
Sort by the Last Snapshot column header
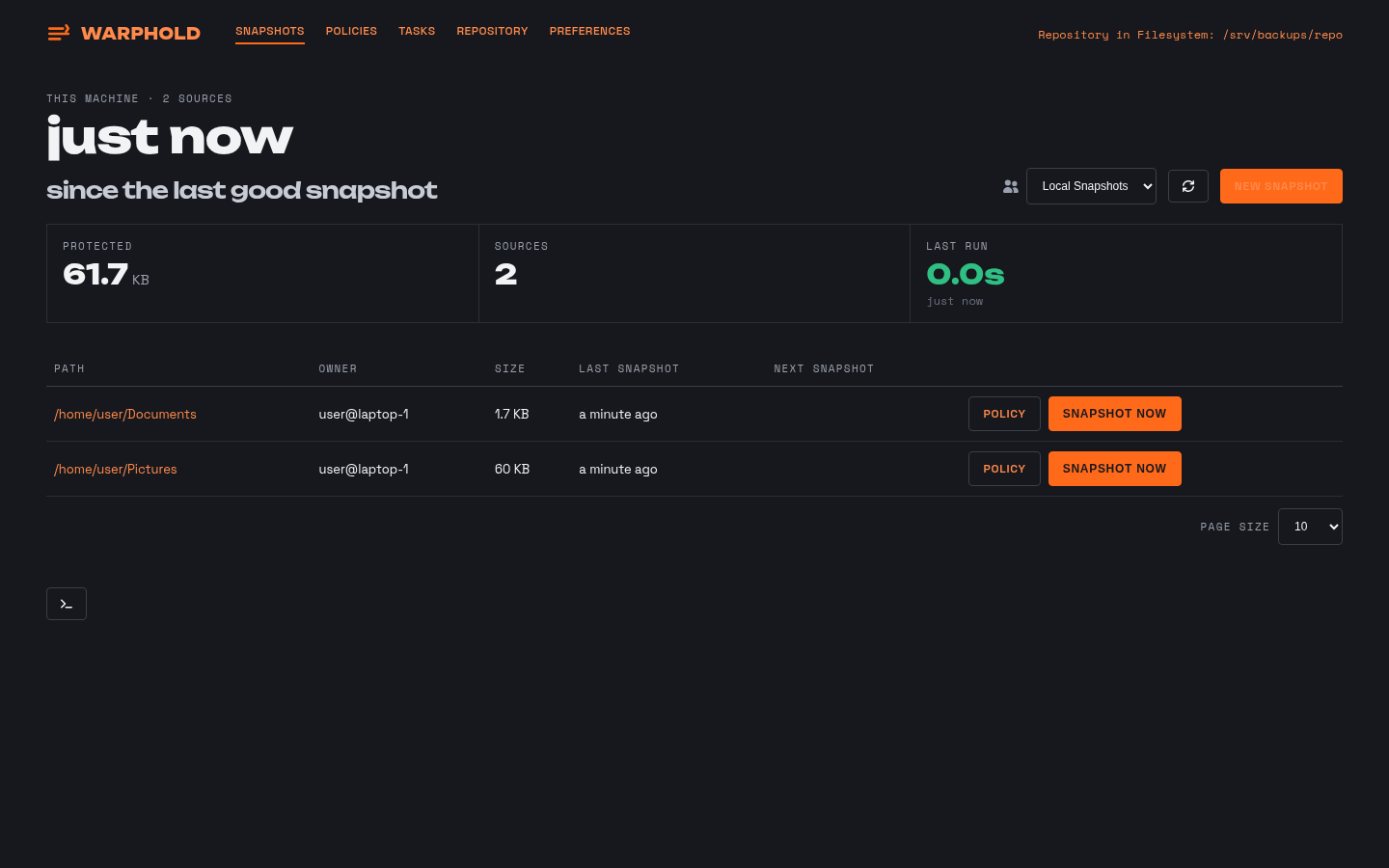[x=629, y=368]
